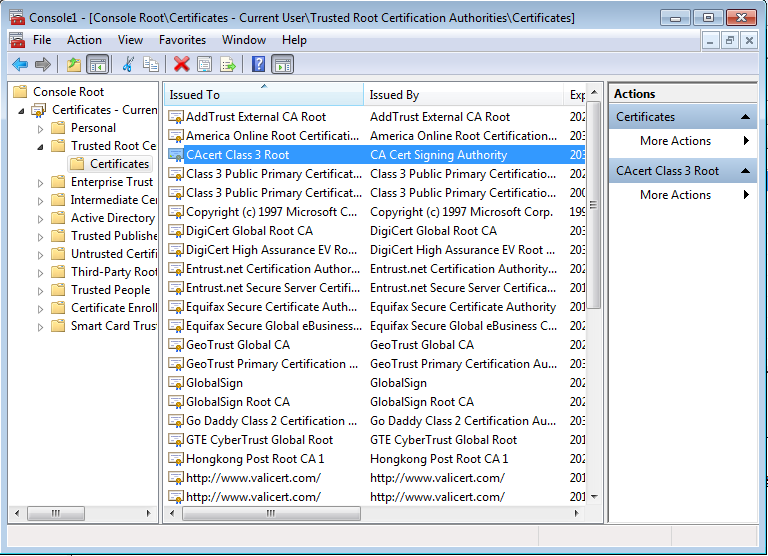Toggle the Show/Hide Action Pane icon
768x556 pixels.
[x=282, y=65]
